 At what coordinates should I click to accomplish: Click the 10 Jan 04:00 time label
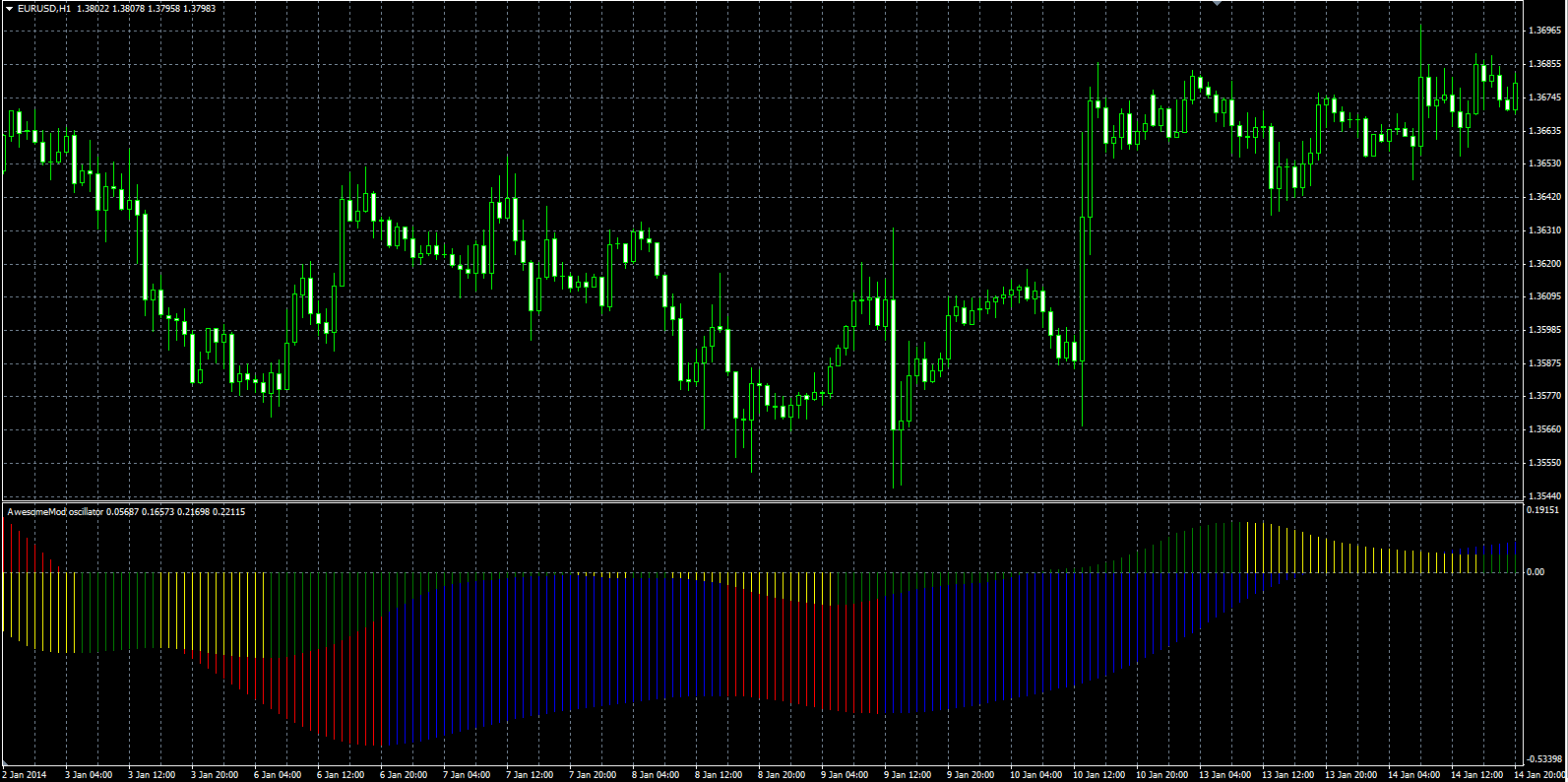coord(1035,775)
